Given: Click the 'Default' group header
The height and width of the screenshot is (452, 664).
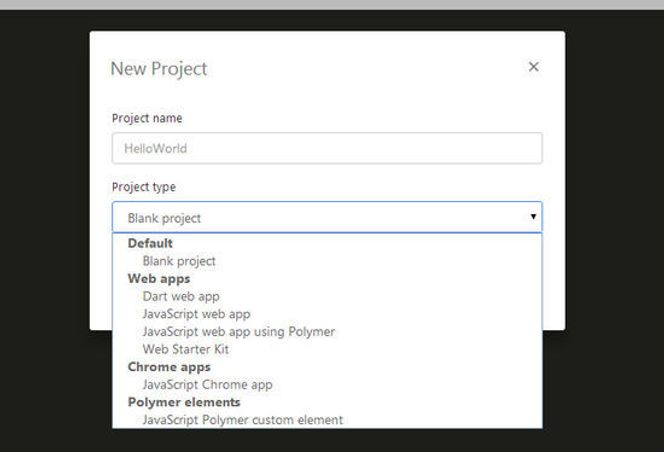Looking at the screenshot, I should [x=150, y=243].
